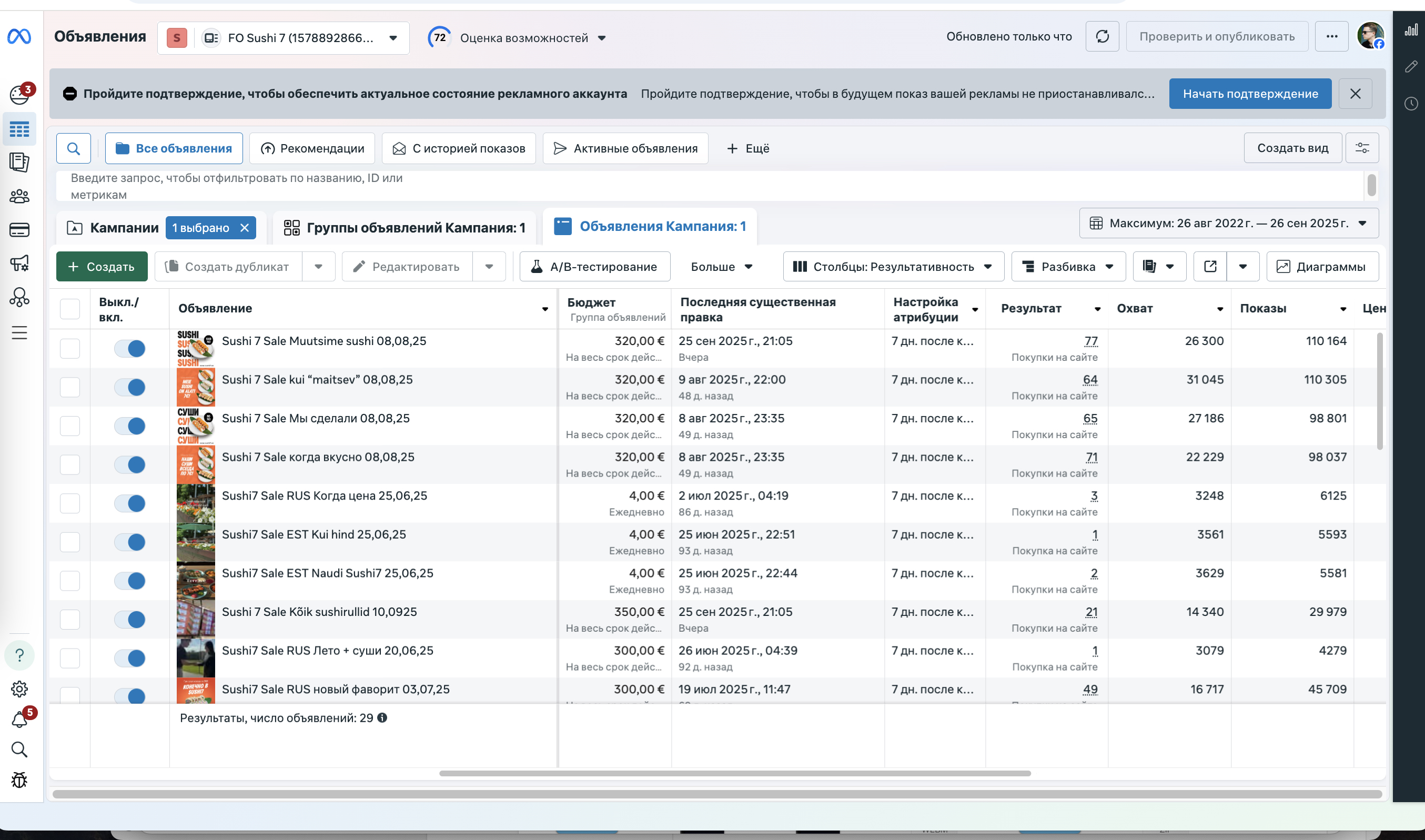
Task: Open the Разбивка breakdown dropdown
Action: pyautogui.click(x=1068, y=267)
